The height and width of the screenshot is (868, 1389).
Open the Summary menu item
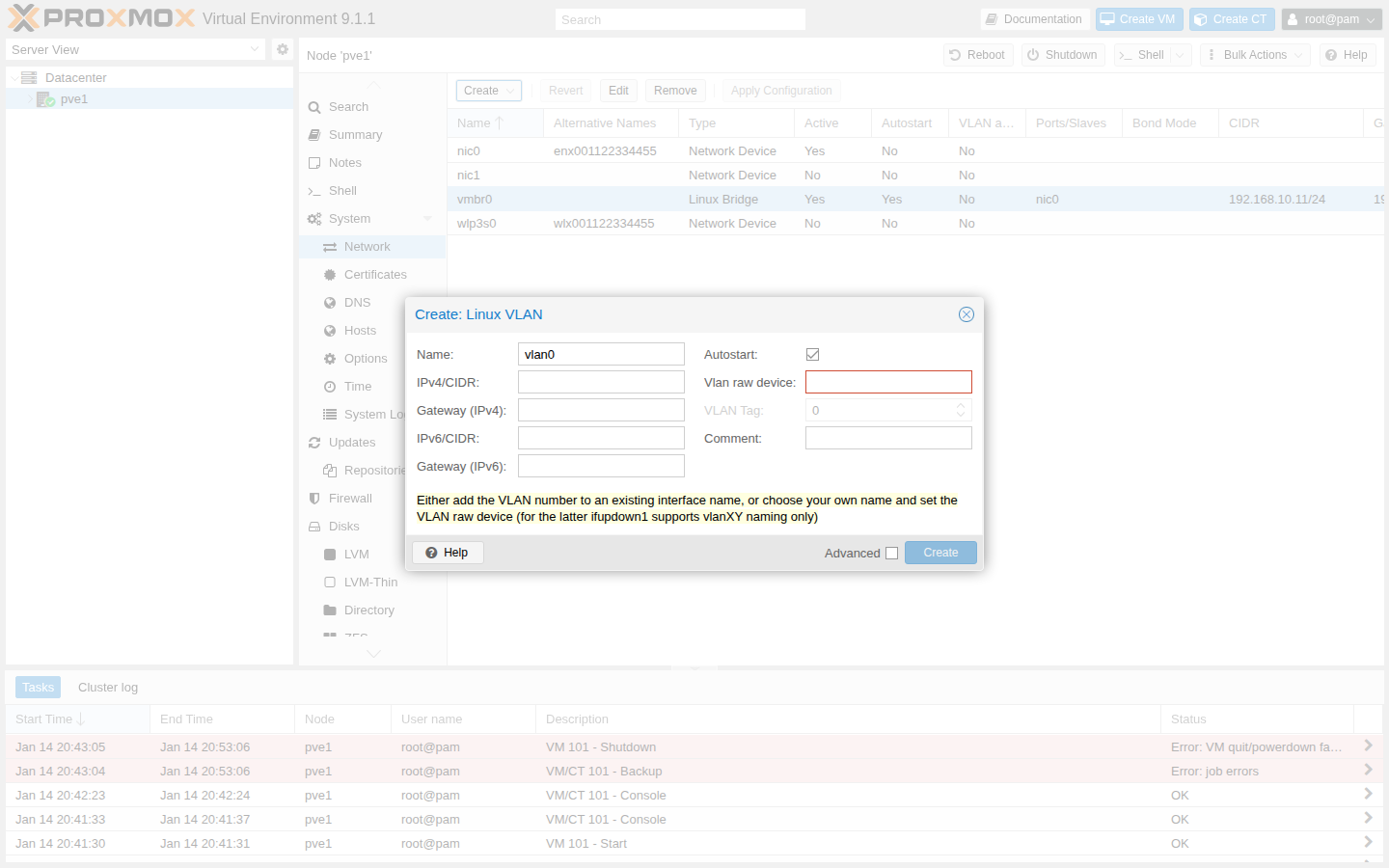click(355, 135)
